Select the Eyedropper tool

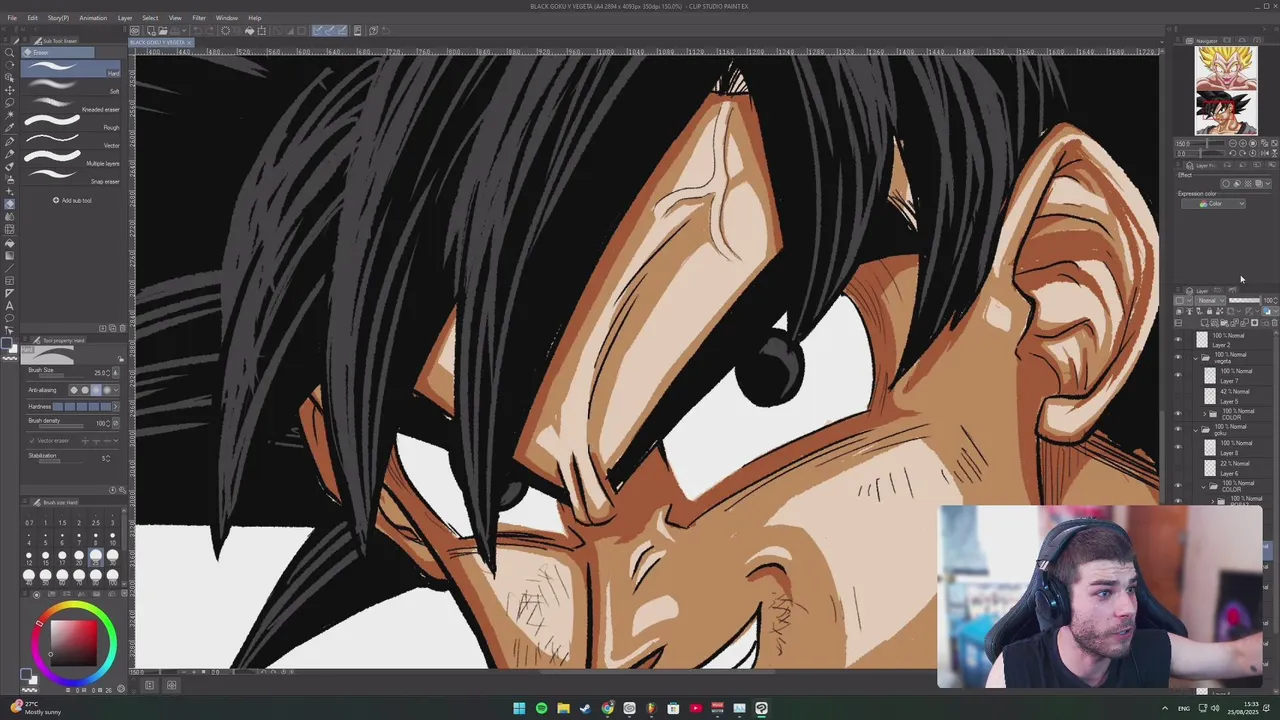[x=9, y=128]
